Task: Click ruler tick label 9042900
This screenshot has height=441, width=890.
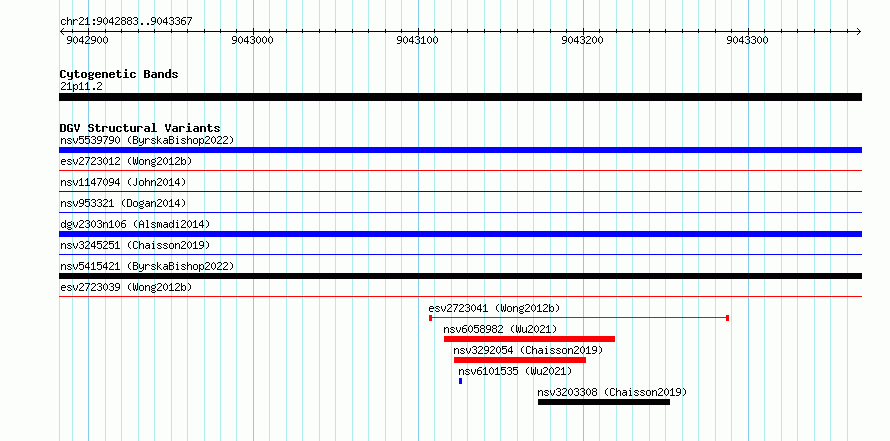Action: tap(87, 40)
